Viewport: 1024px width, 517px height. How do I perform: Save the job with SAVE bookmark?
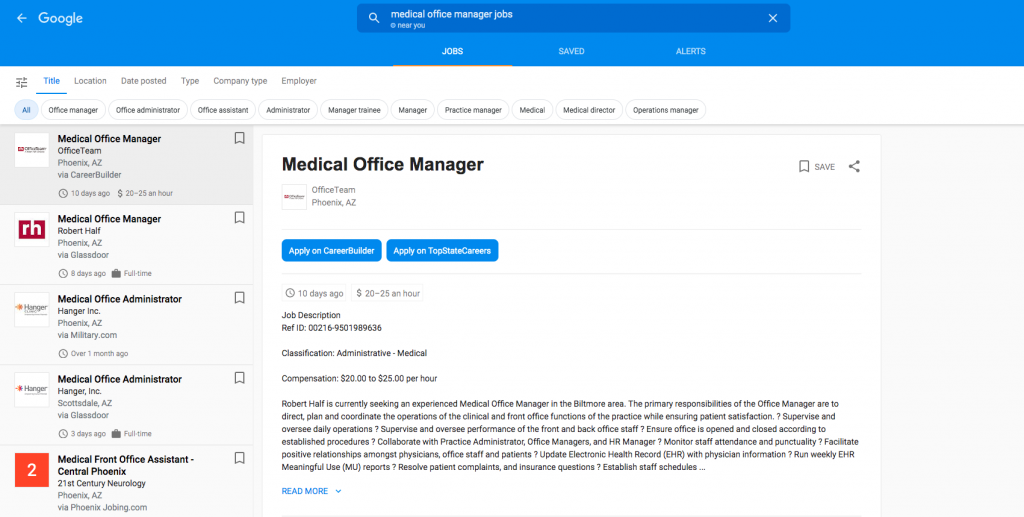click(x=817, y=166)
